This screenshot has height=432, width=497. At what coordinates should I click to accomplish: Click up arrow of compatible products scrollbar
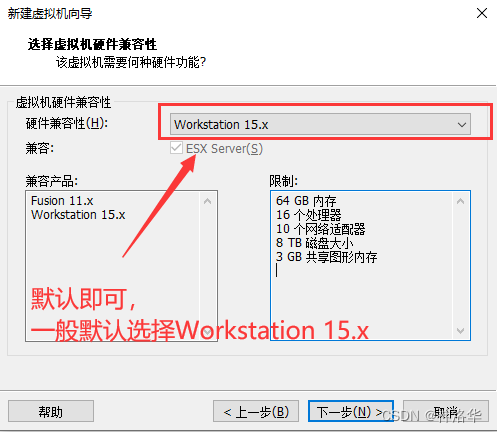[208, 201]
